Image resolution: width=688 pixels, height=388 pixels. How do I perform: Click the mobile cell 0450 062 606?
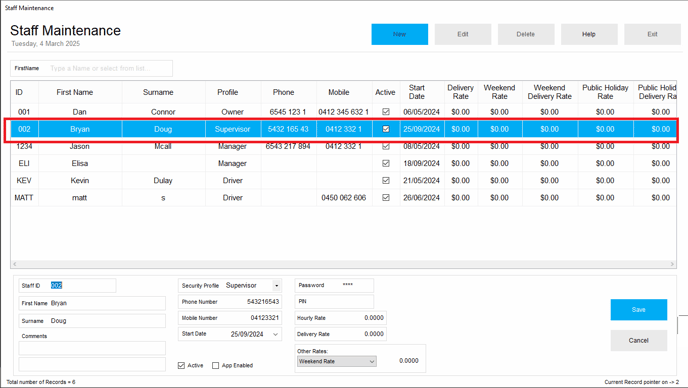coord(344,198)
